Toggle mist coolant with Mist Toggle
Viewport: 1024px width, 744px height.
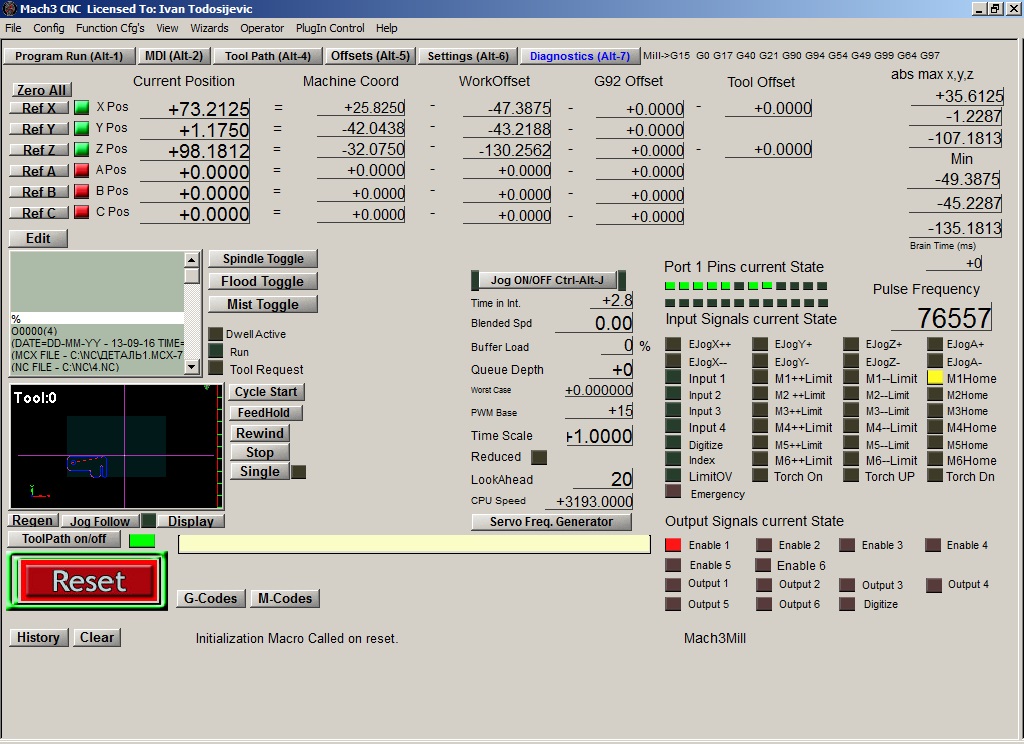263,304
